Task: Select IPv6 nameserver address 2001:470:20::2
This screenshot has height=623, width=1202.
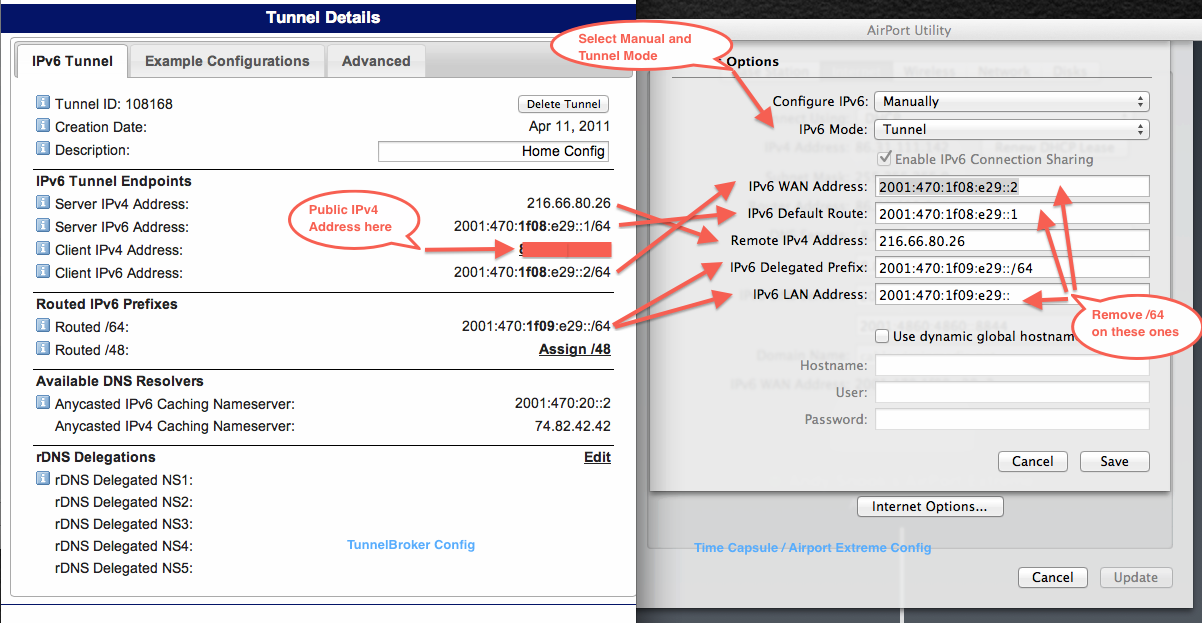Action: click(x=563, y=404)
